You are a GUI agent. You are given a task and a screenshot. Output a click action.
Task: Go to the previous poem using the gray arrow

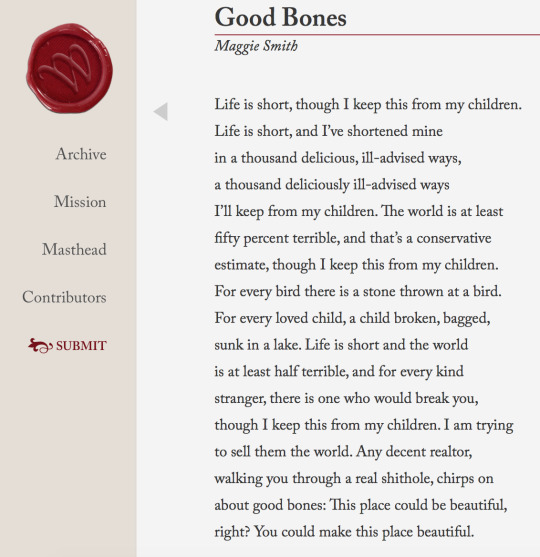coord(161,112)
